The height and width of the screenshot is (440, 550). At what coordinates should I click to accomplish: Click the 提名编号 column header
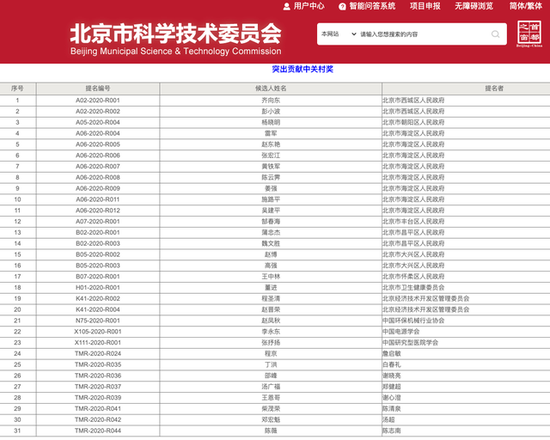click(98, 88)
